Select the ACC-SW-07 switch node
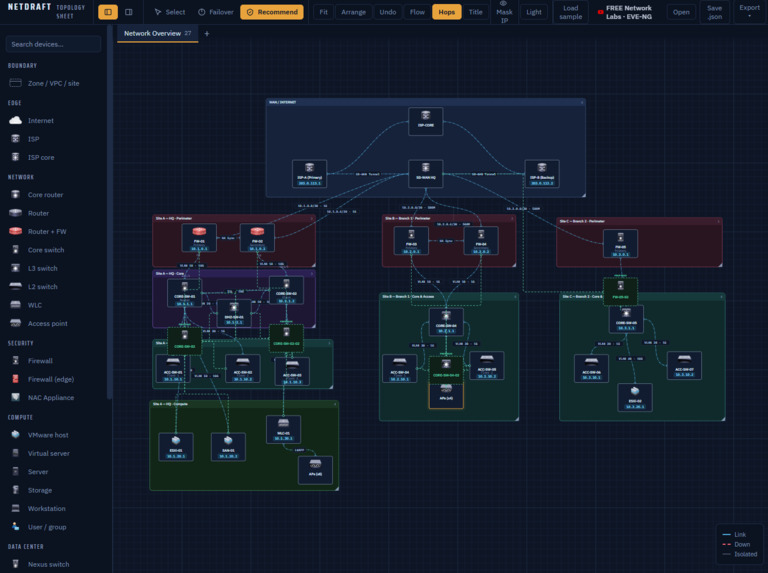768x573 pixels. point(684,365)
